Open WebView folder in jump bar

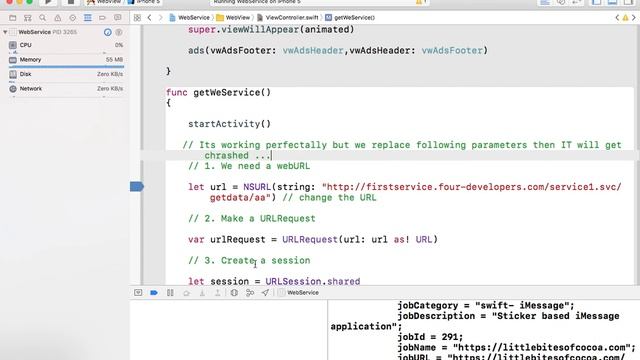coord(233,18)
